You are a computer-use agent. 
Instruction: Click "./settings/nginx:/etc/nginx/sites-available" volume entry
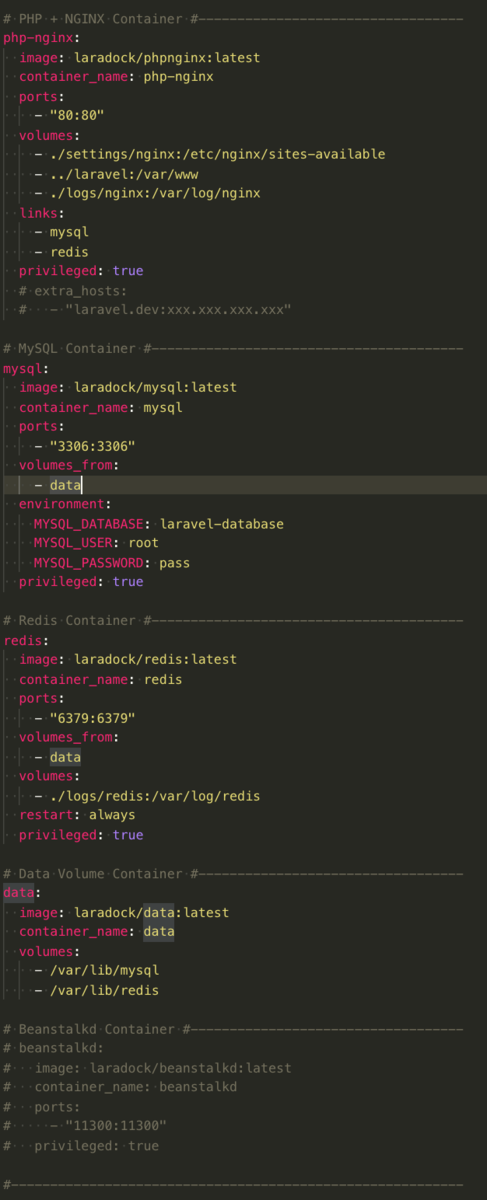217,154
